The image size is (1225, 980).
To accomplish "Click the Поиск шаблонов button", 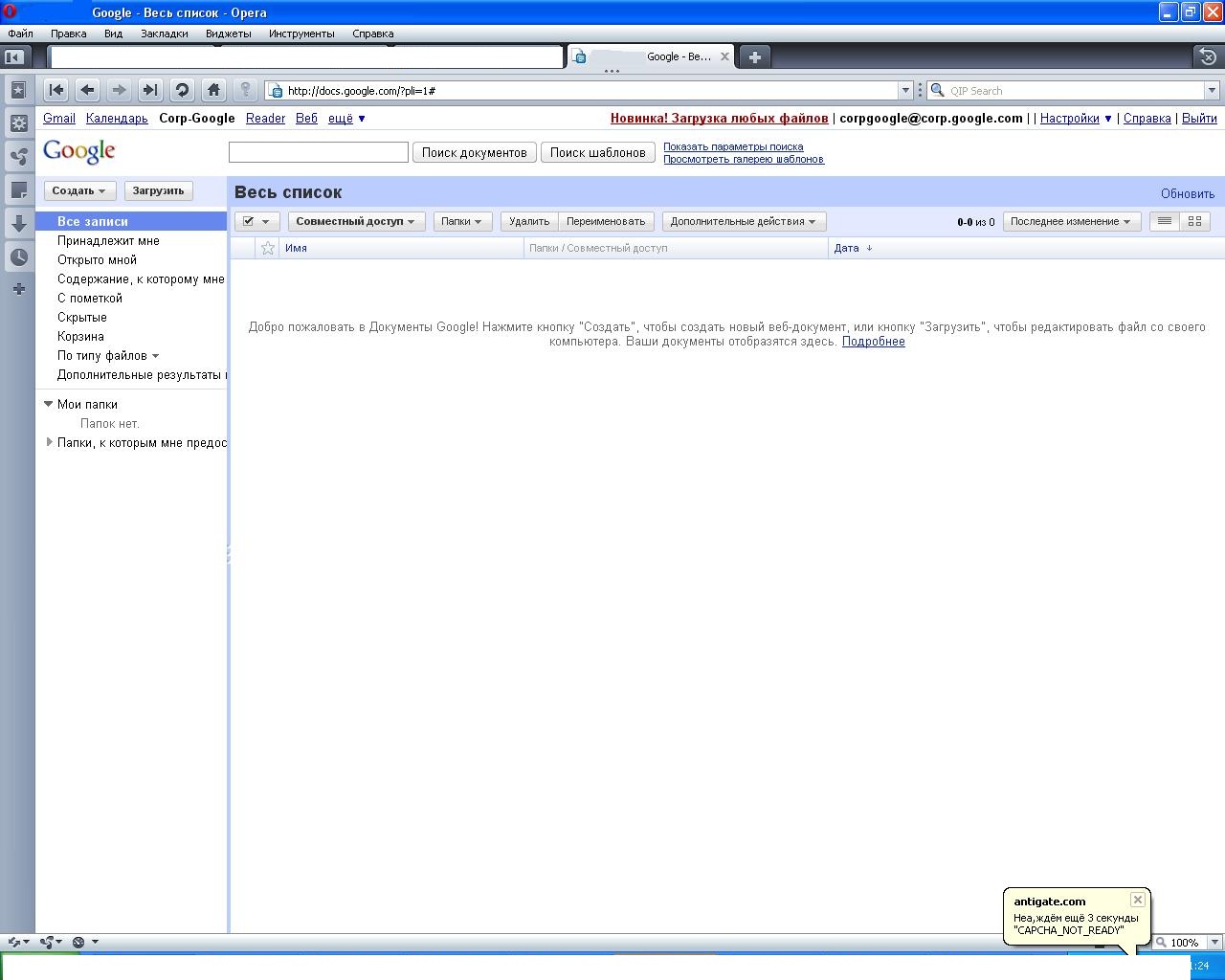I will 598,152.
